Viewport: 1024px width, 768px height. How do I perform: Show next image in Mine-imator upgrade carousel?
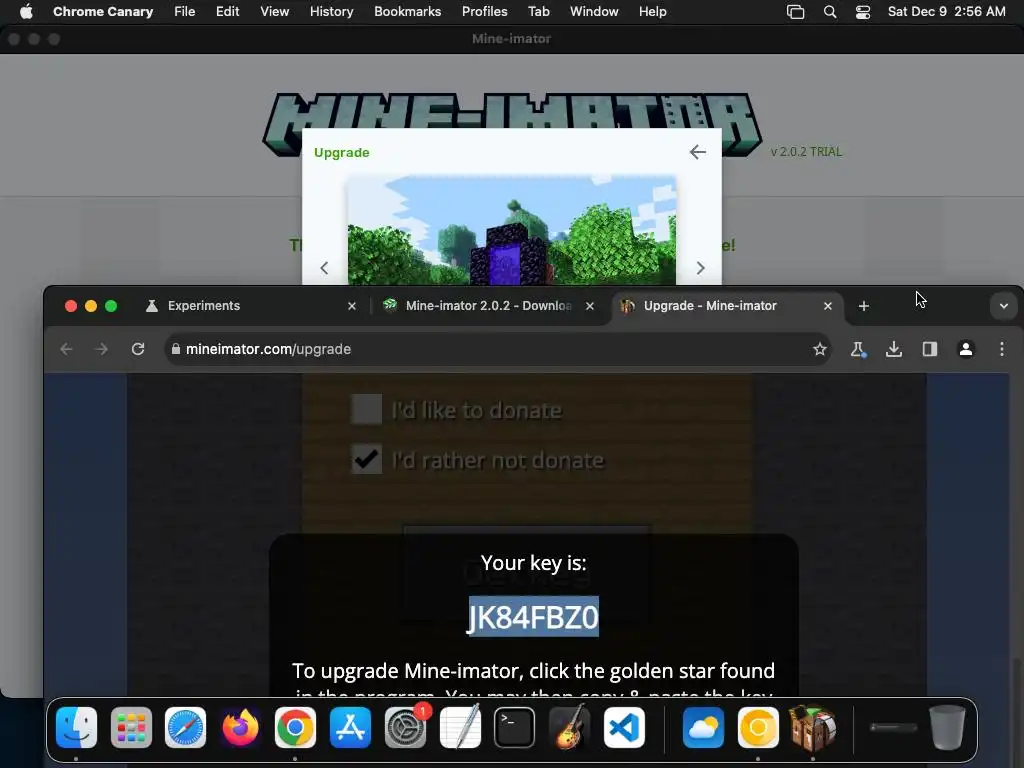coord(700,268)
